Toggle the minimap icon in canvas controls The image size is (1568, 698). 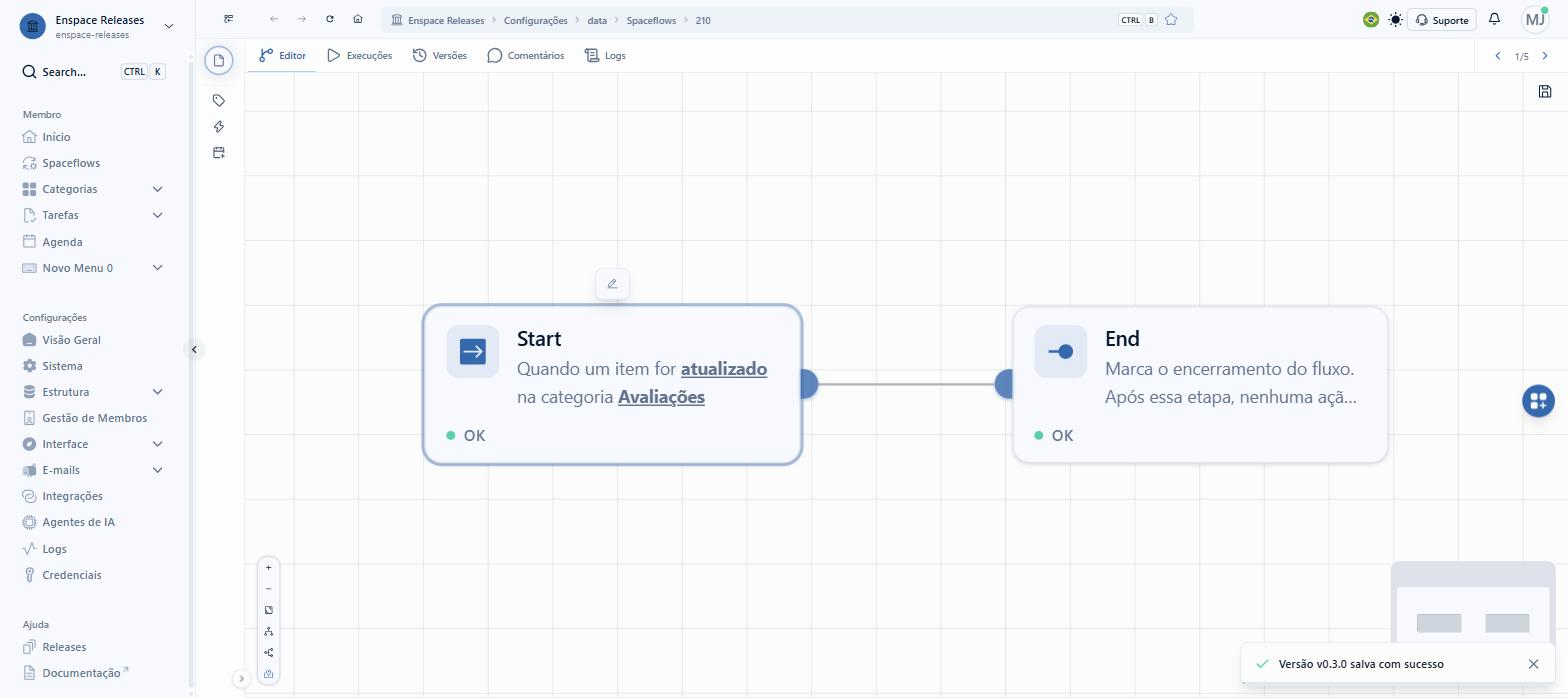click(268, 674)
